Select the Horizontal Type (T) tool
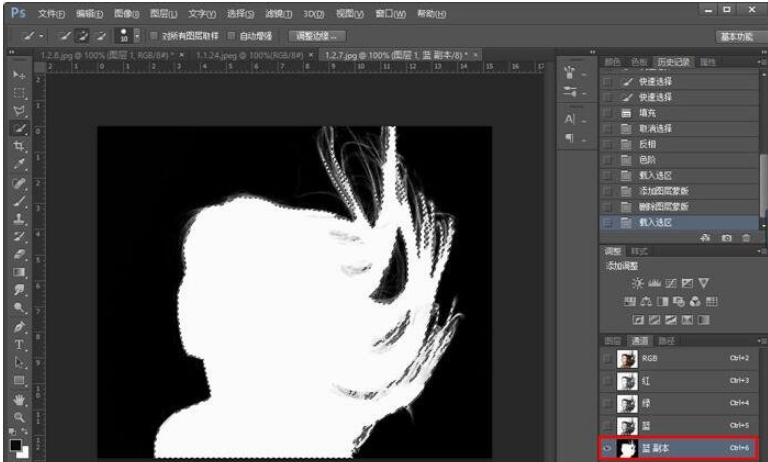This screenshot has width=768, height=462. [19, 343]
